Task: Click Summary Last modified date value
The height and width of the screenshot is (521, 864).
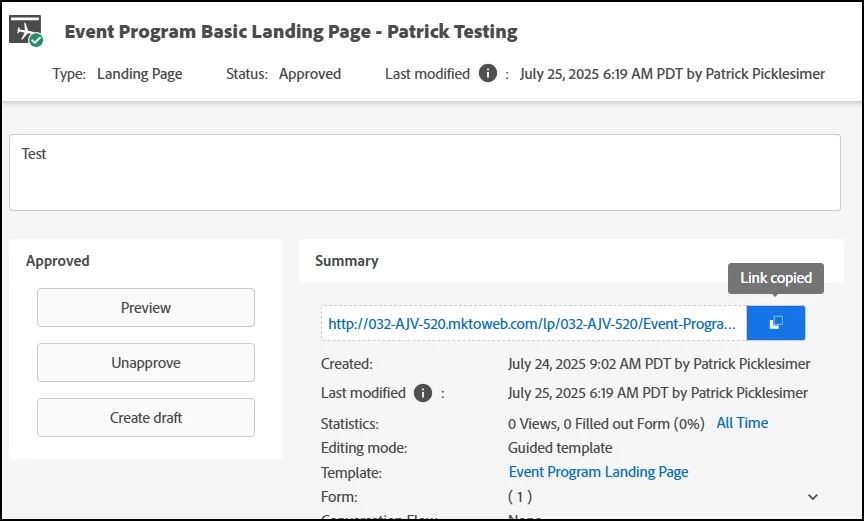Action: click(658, 393)
